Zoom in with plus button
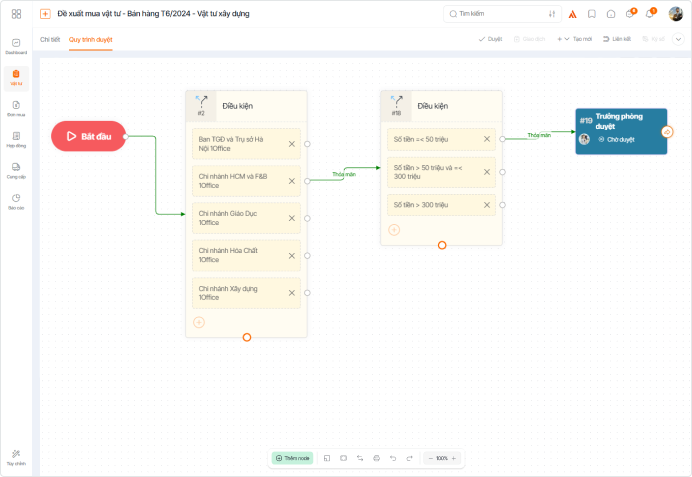This screenshot has height=477, width=692. pyautogui.click(x=454, y=458)
